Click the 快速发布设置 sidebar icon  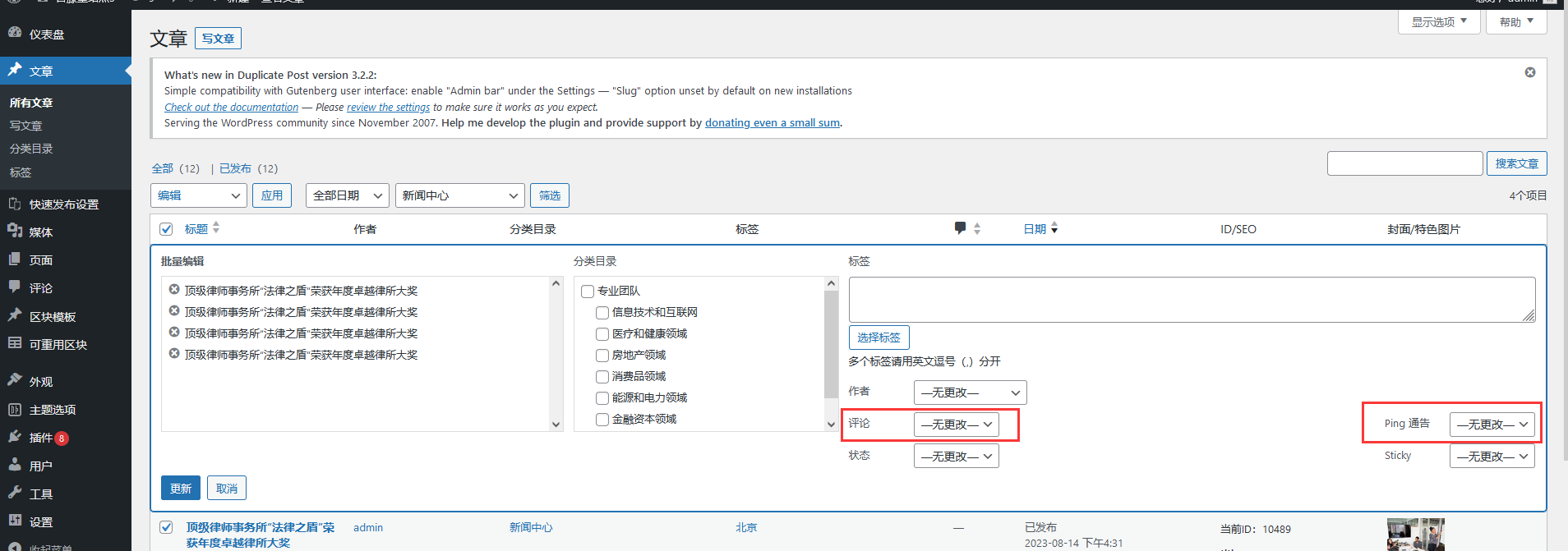(15, 204)
